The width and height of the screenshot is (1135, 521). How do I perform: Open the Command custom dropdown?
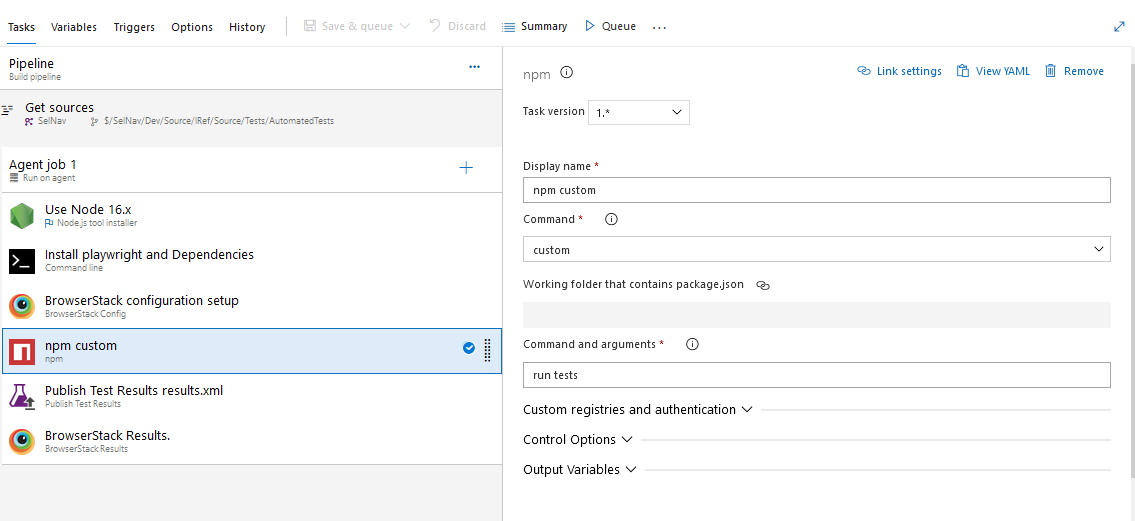[817, 250]
